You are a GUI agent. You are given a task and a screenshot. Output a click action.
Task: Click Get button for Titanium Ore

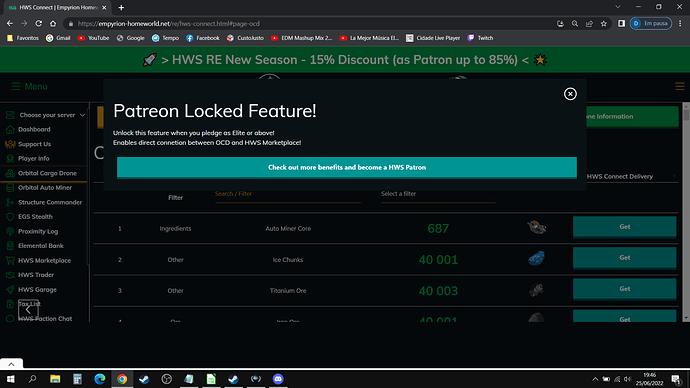tap(624, 289)
